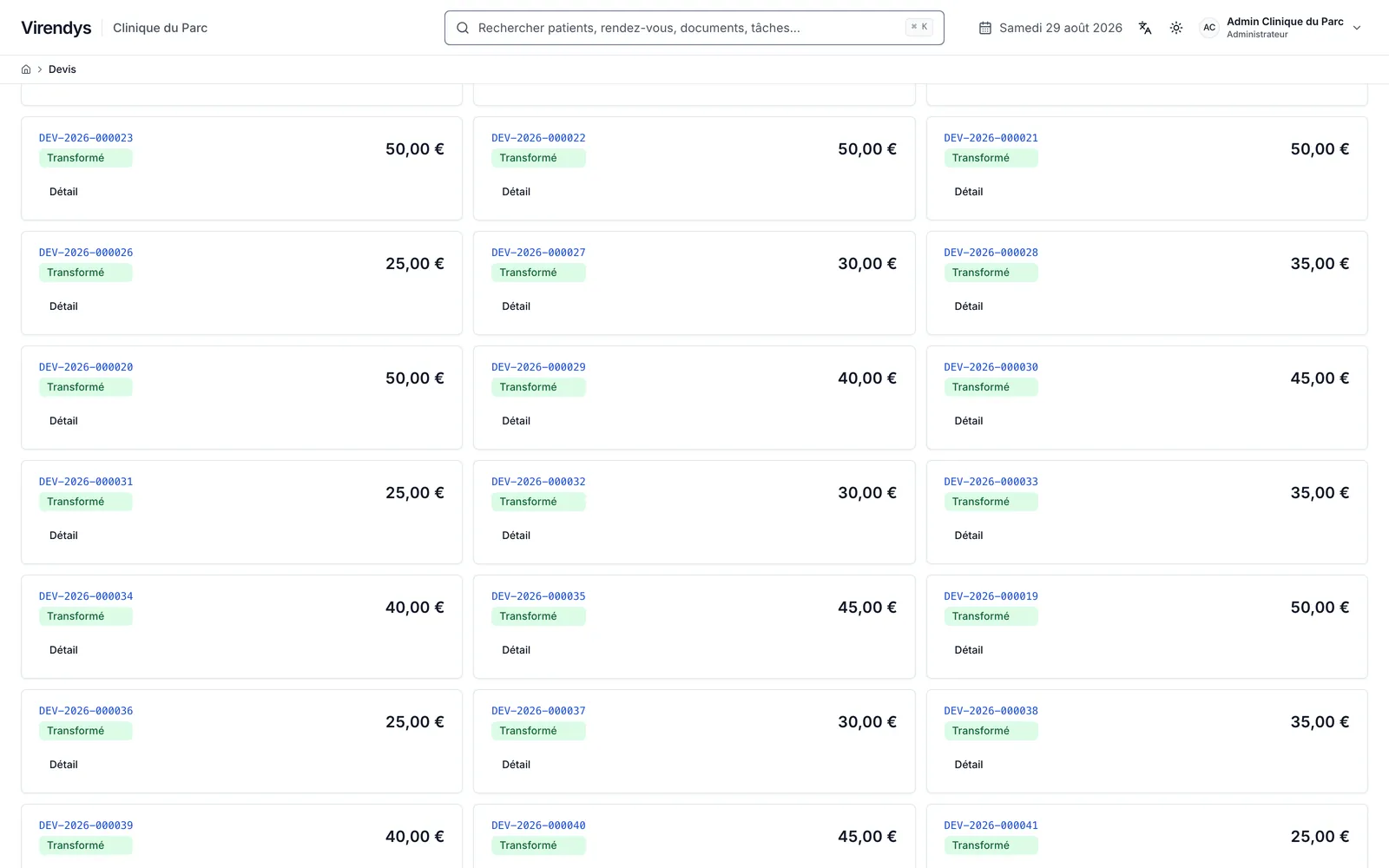Click Clinique du Parc header text
1389x868 pixels.
[160, 28]
